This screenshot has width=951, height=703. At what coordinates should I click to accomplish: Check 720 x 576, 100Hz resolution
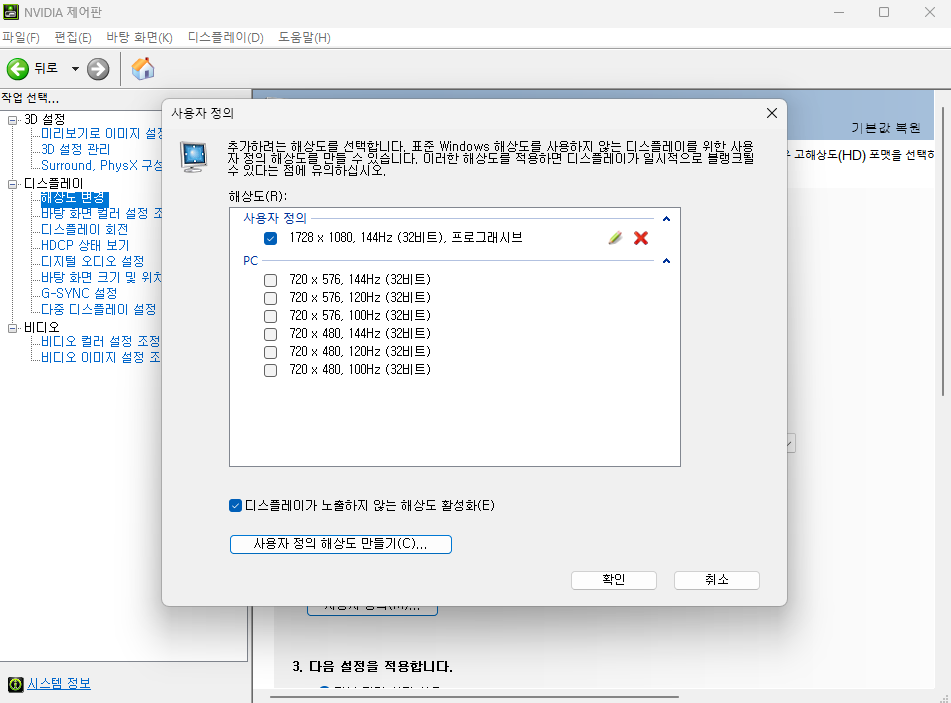click(x=271, y=316)
